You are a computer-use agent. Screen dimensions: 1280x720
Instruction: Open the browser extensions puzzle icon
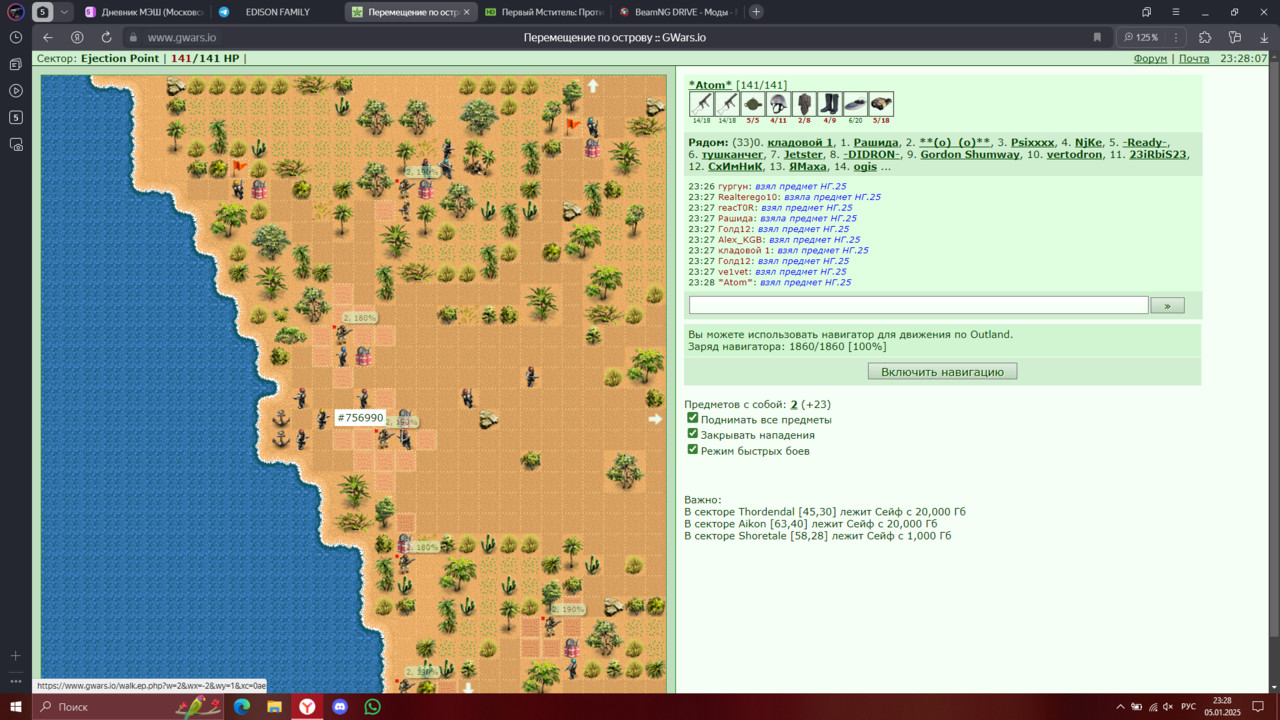click(x=1204, y=37)
